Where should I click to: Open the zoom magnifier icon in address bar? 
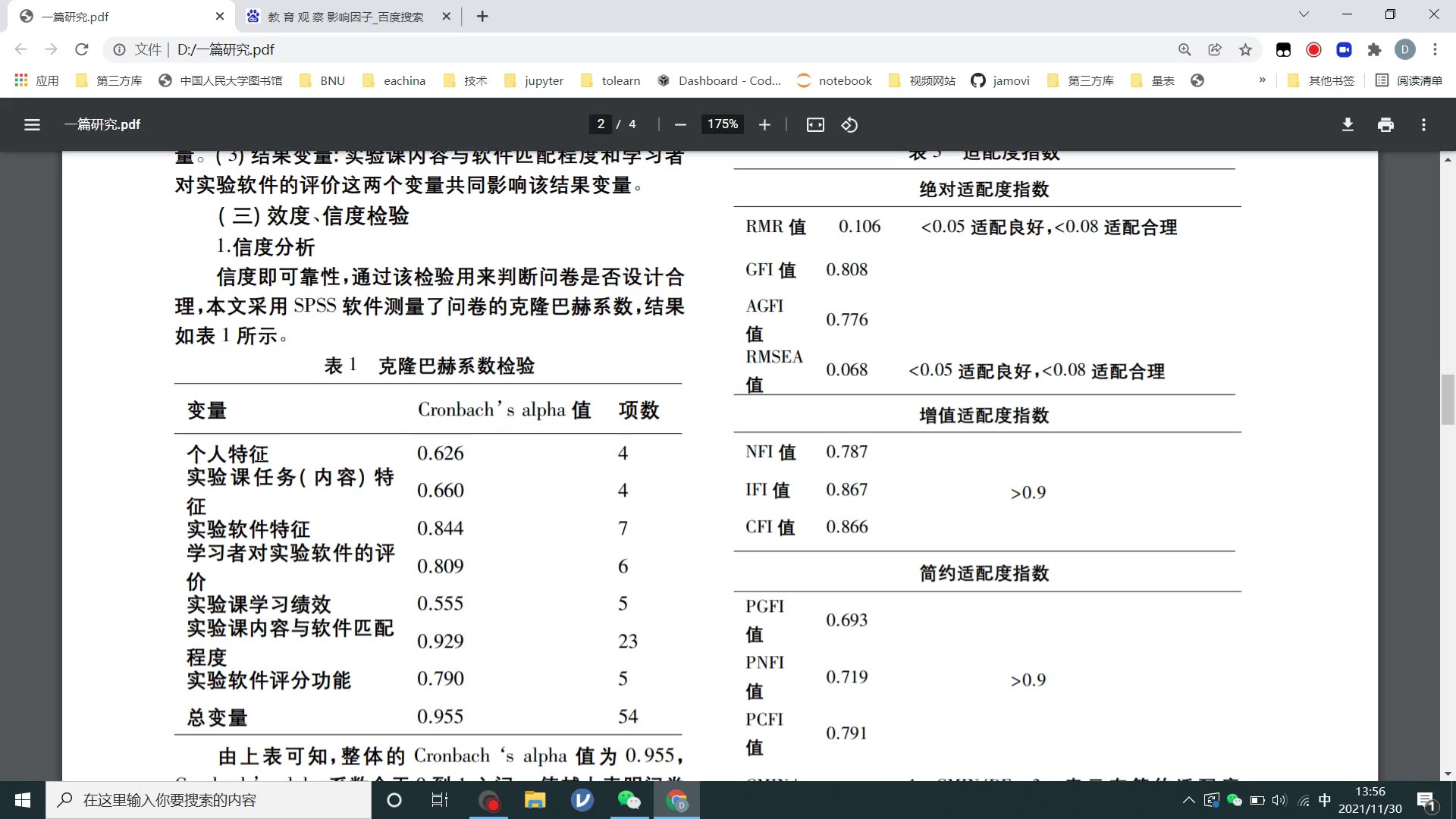point(1185,49)
